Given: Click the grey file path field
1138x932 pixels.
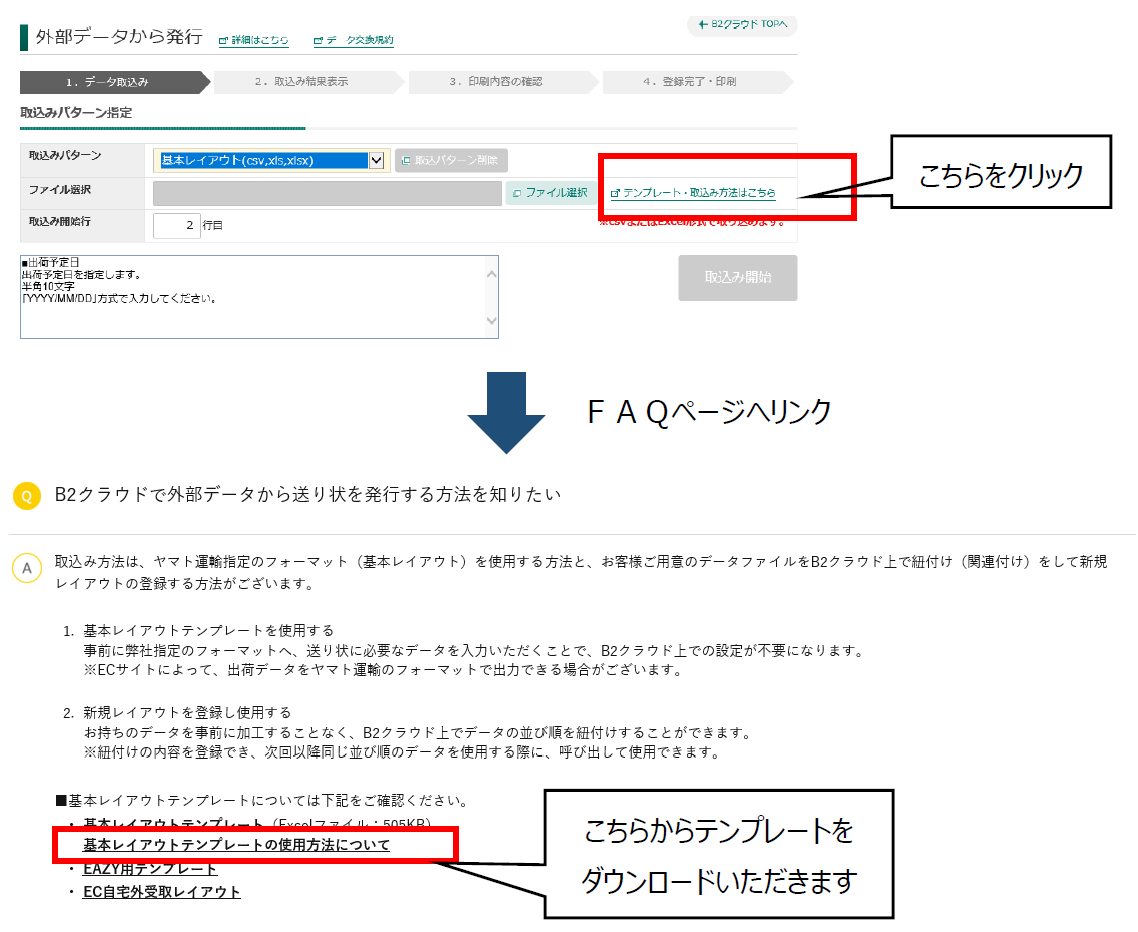Looking at the screenshot, I should 327,193.
